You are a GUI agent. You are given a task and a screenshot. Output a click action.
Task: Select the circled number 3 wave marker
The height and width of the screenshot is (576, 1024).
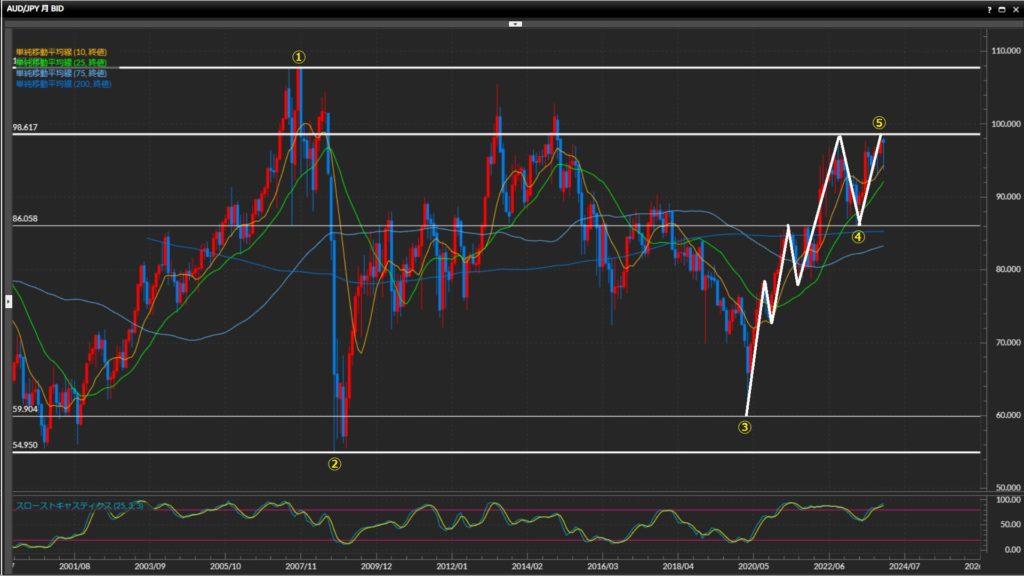pyautogui.click(x=744, y=427)
